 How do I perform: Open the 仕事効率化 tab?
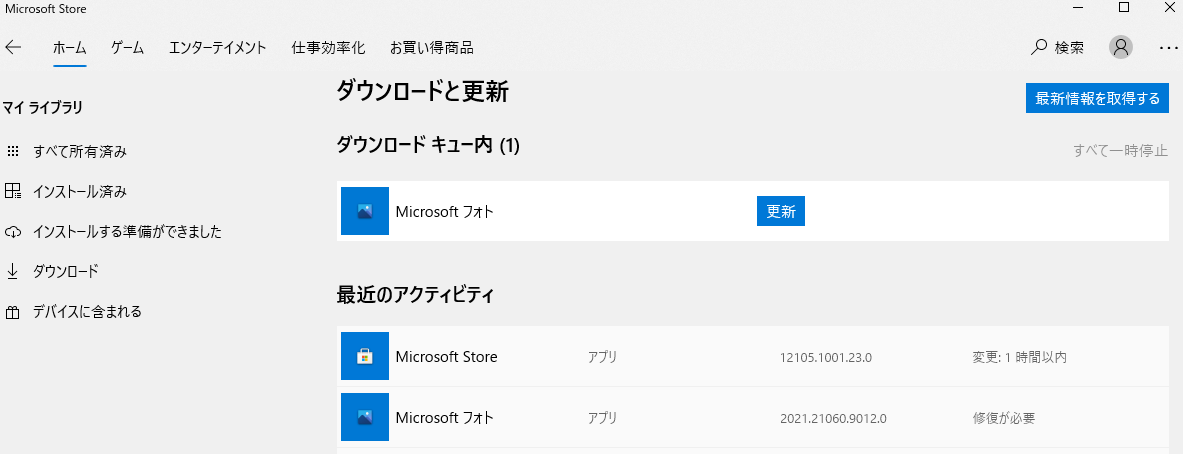[328, 48]
